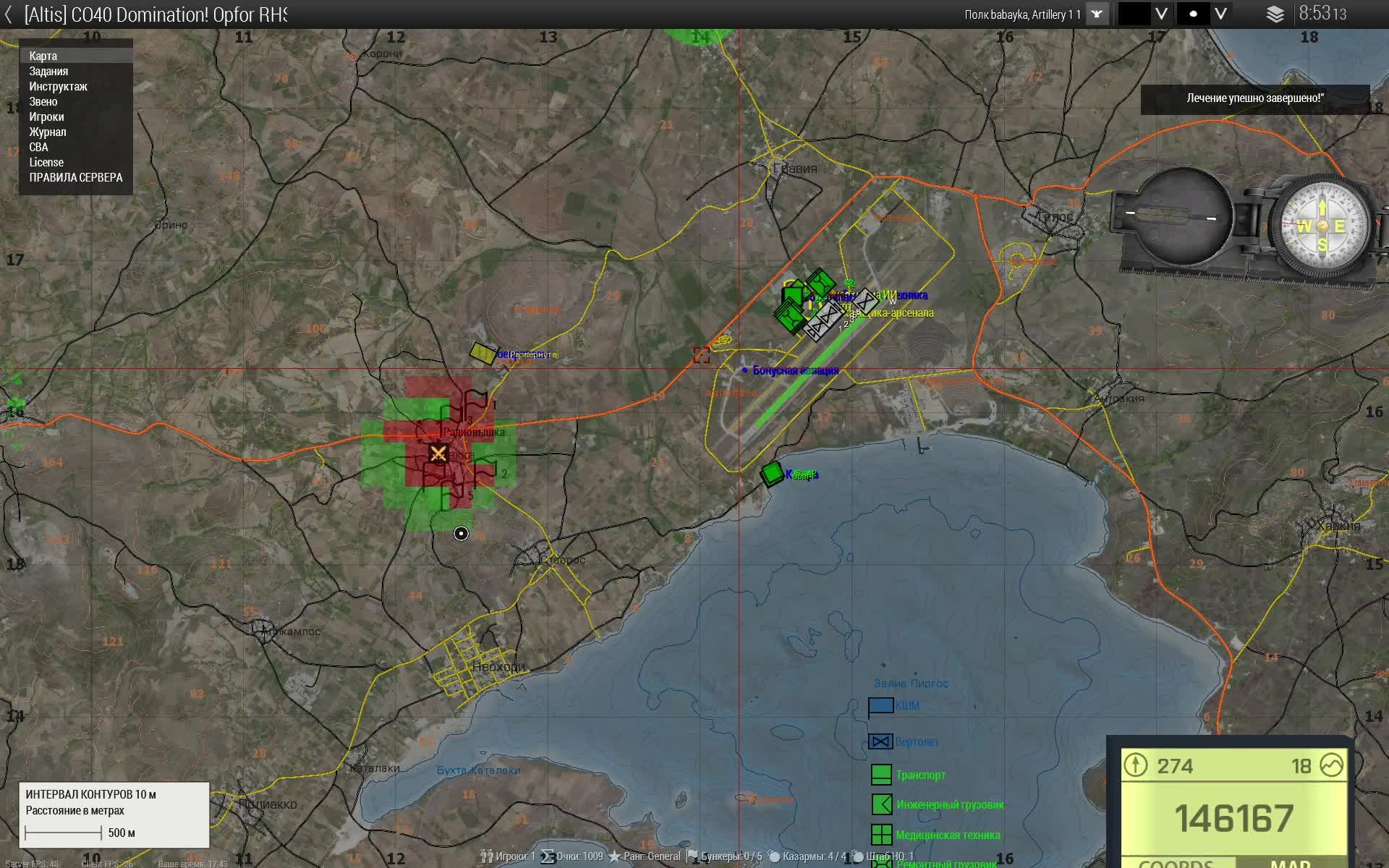Click the compass dial
The image size is (1389, 868).
click(1322, 226)
